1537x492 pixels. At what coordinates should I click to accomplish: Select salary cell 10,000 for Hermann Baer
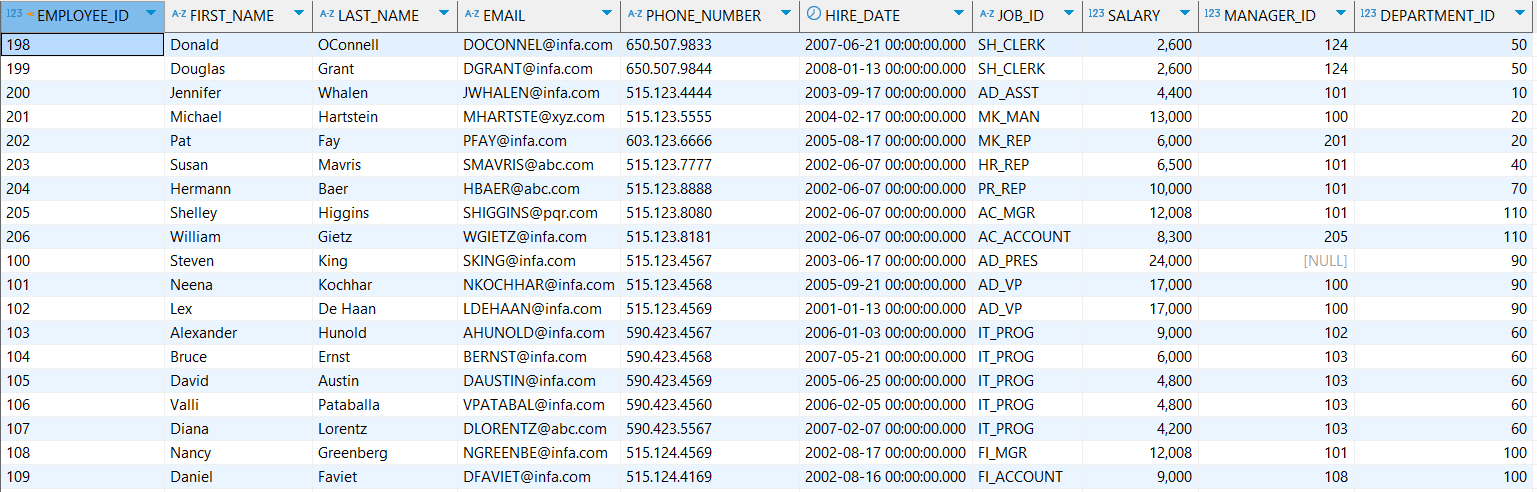1140,189
